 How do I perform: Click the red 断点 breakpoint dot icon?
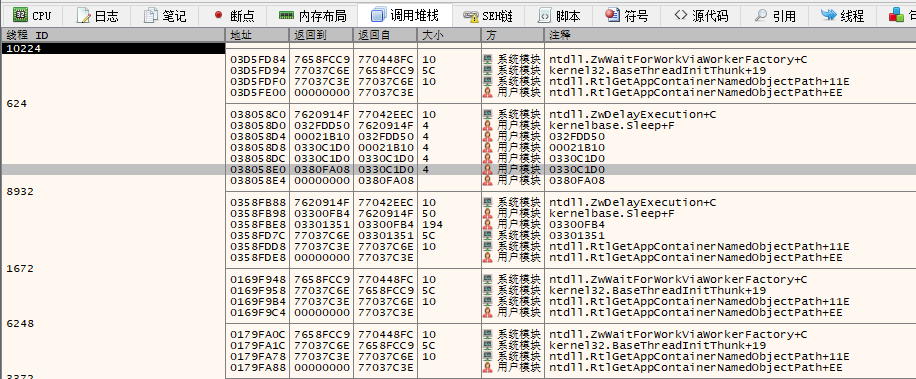[219, 15]
